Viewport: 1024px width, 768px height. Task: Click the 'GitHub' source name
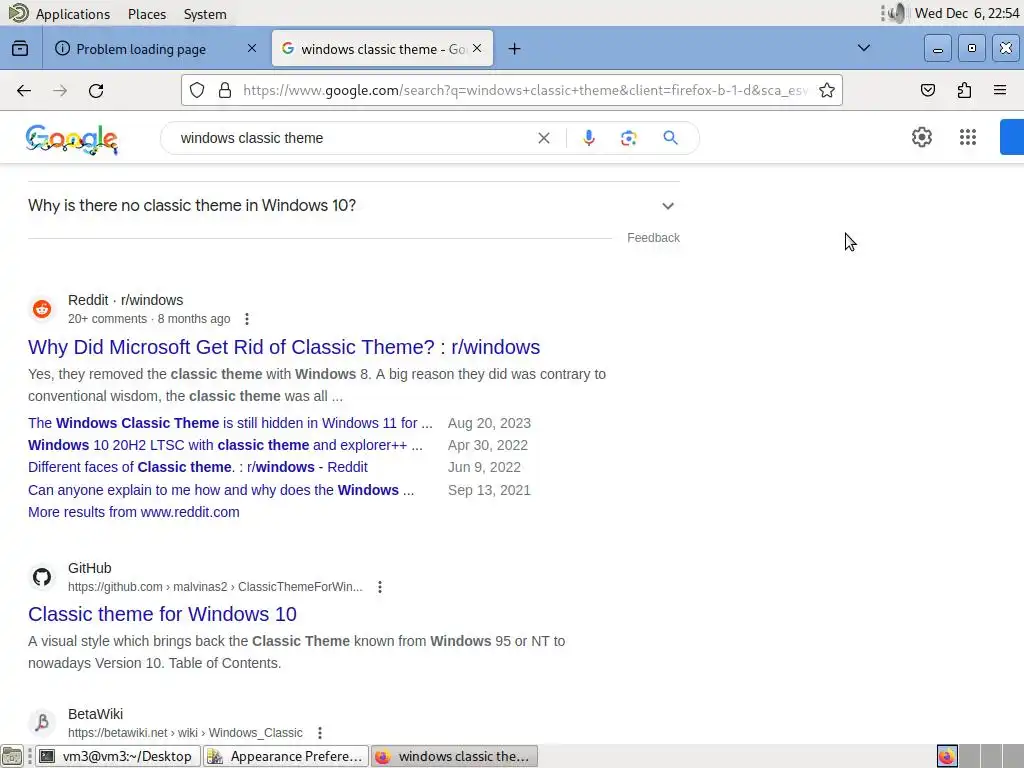tap(89, 568)
